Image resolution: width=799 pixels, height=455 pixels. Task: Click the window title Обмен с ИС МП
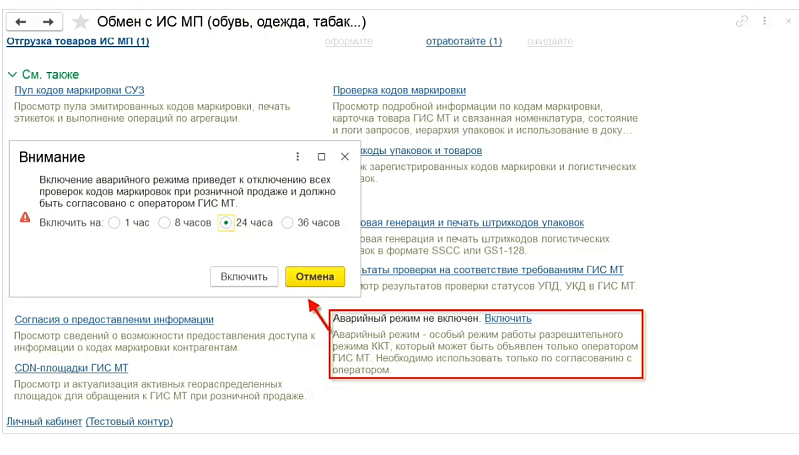pyautogui.click(x=231, y=22)
